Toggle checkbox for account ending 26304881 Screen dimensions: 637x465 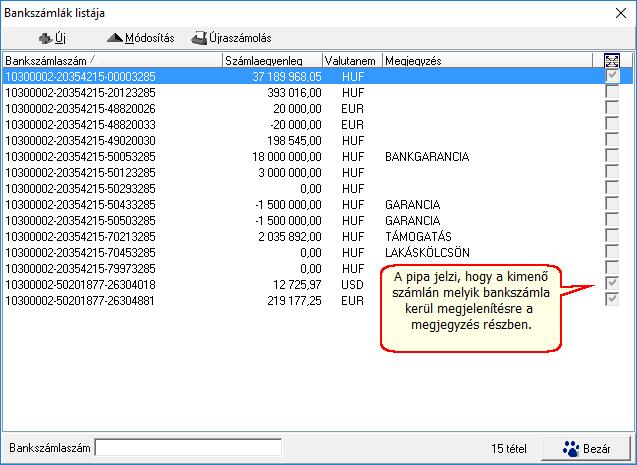coord(612,300)
